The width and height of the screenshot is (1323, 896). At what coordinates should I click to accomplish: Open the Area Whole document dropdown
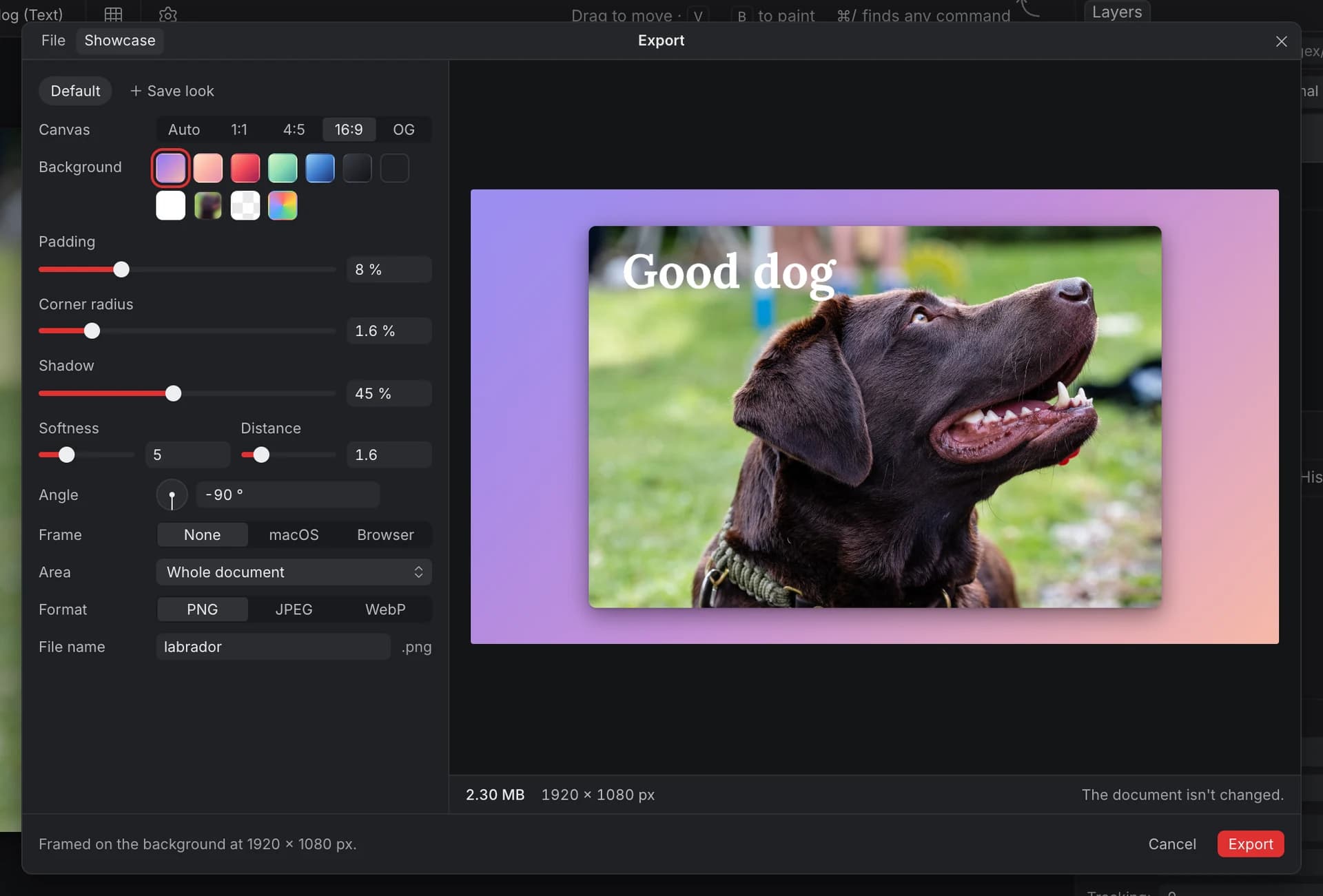pyautogui.click(x=294, y=572)
